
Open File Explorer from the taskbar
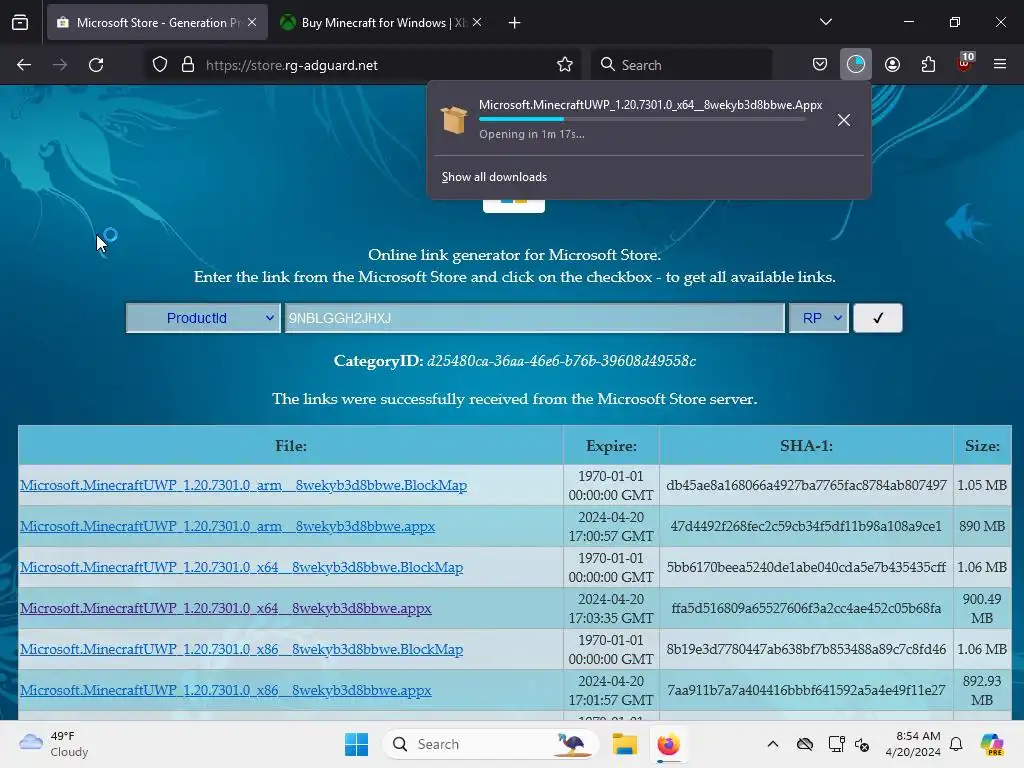[624, 744]
